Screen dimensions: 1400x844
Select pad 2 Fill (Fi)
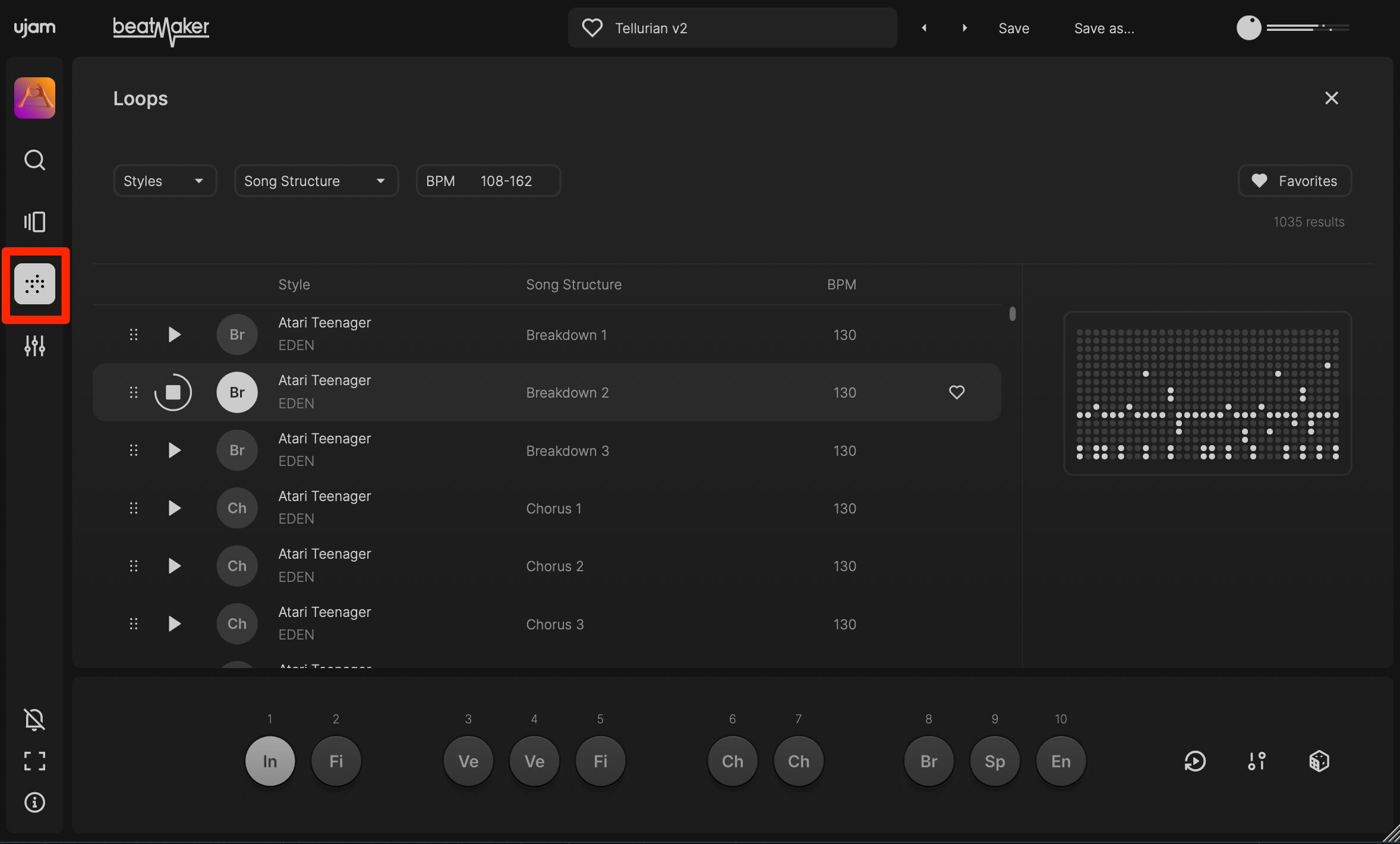[336, 761]
